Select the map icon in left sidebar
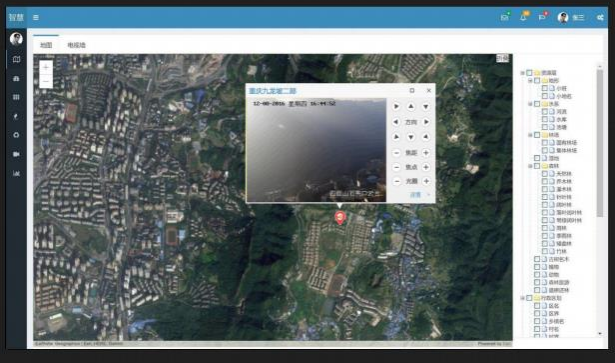The height and width of the screenshot is (363, 615). click(16, 59)
